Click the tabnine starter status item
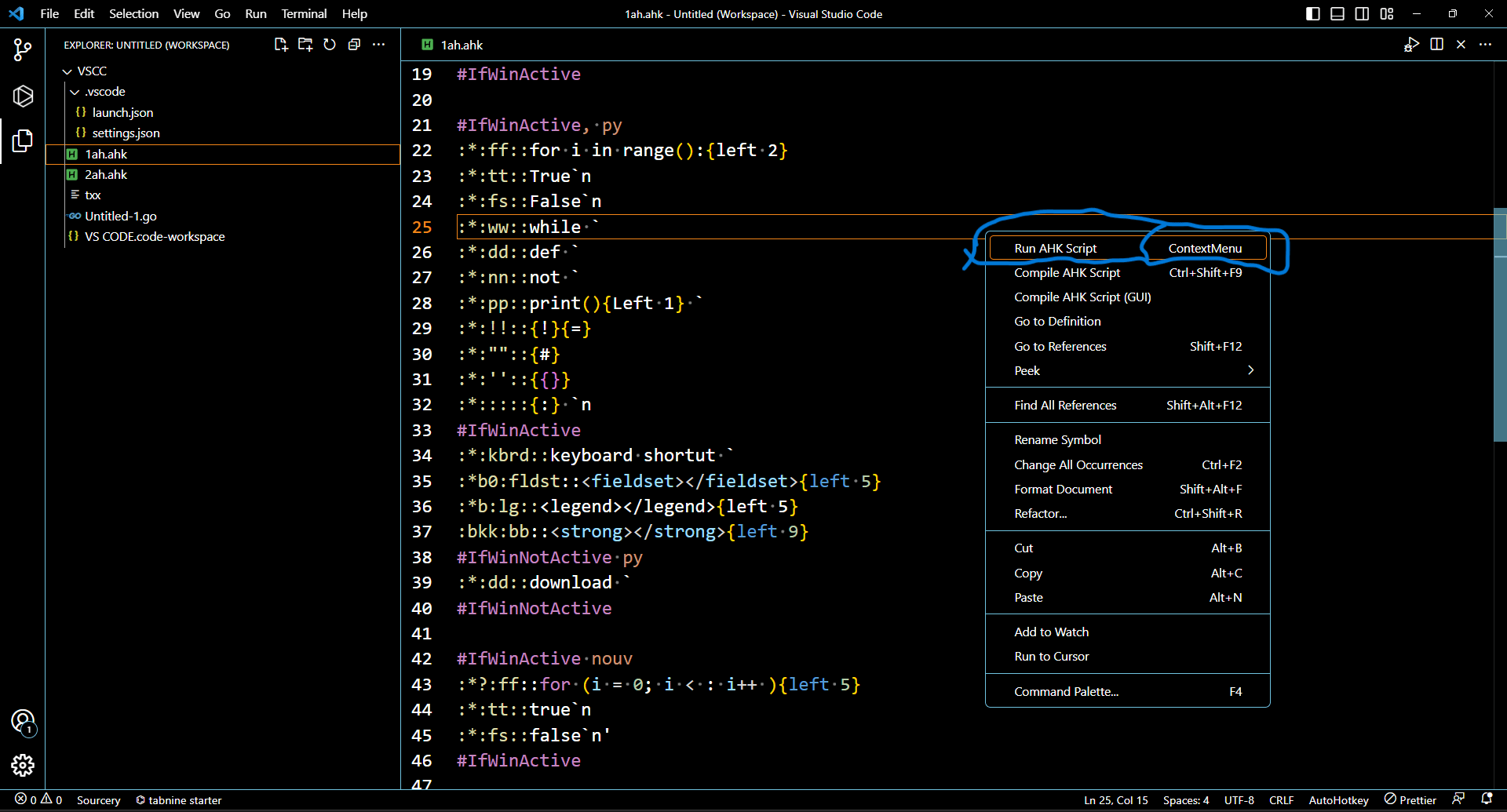Viewport: 1507px width, 812px height. click(179, 800)
